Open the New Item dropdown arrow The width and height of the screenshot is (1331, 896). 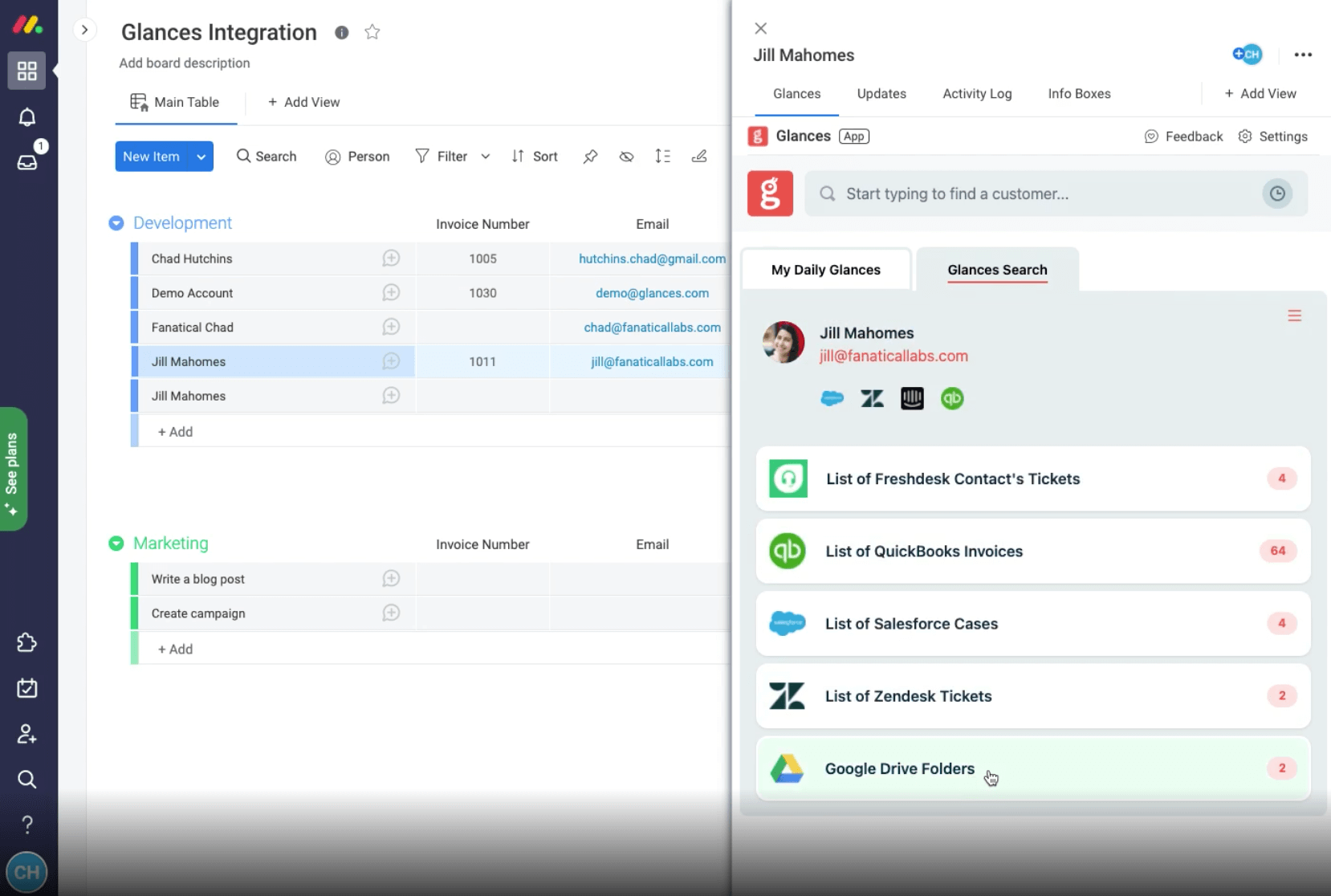(201, 157)
